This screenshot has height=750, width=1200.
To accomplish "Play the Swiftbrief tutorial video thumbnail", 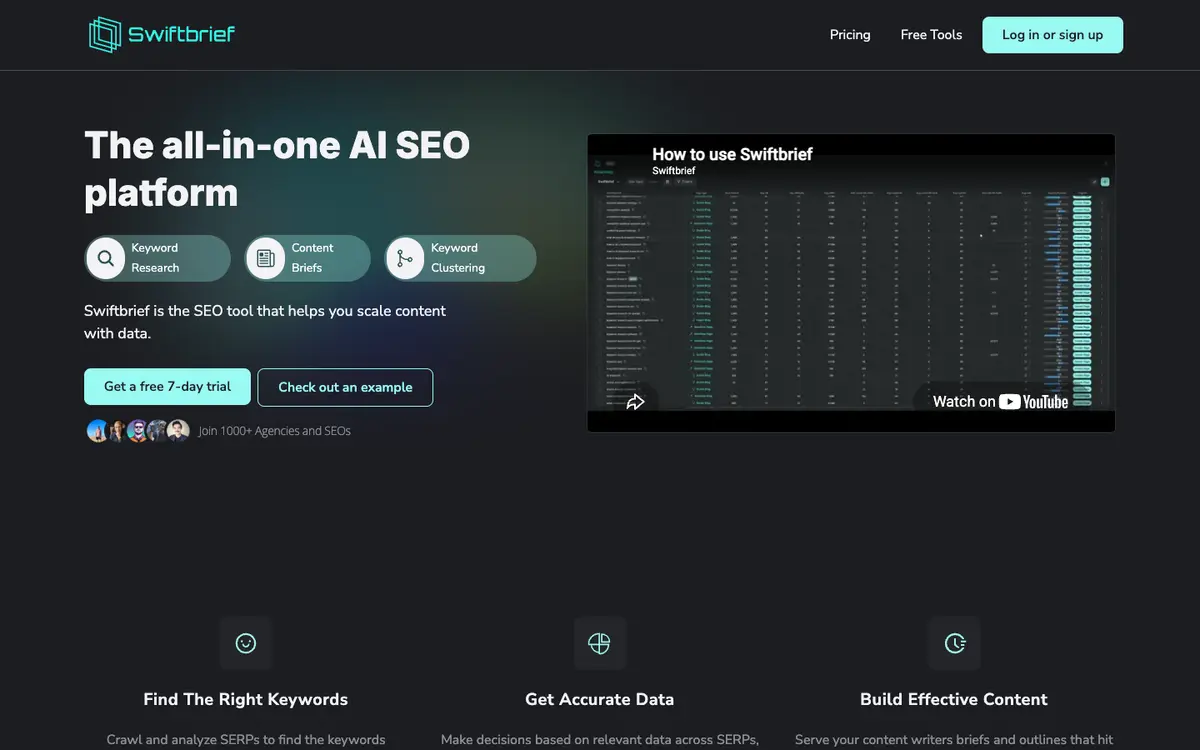I will pyautogui.click(x=851, y=283).
